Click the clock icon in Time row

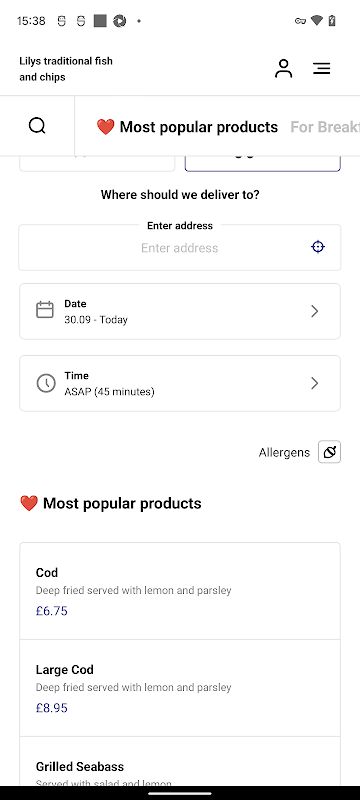[46, 383]
